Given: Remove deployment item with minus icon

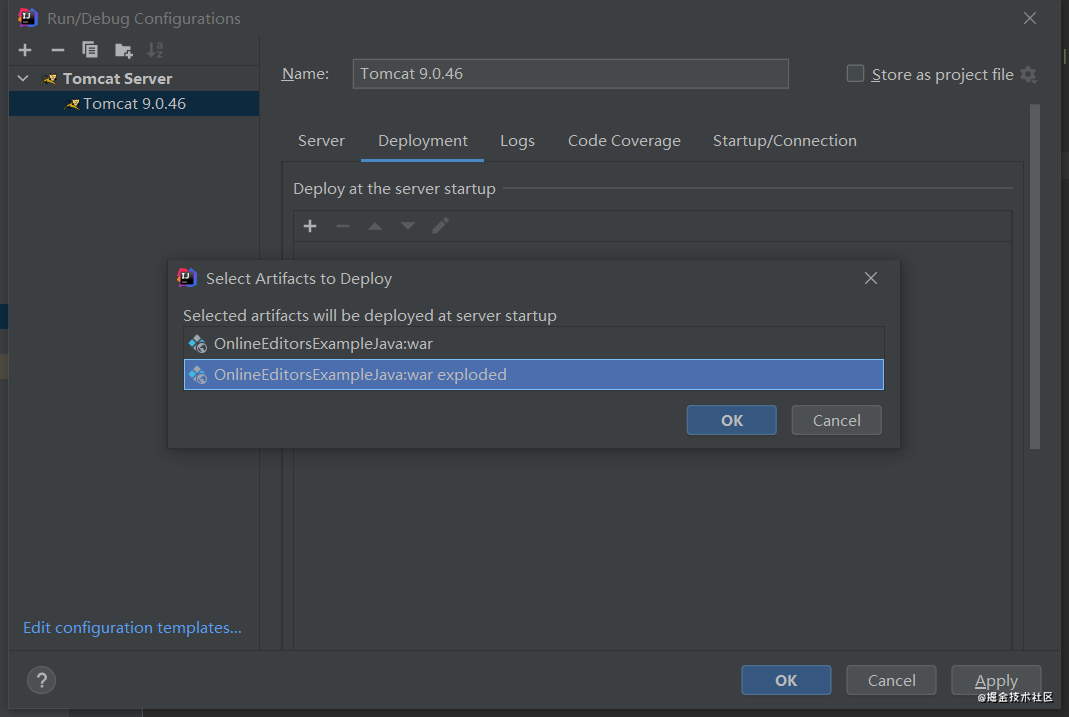Looking at the screenshot, I should coord(343,226).
